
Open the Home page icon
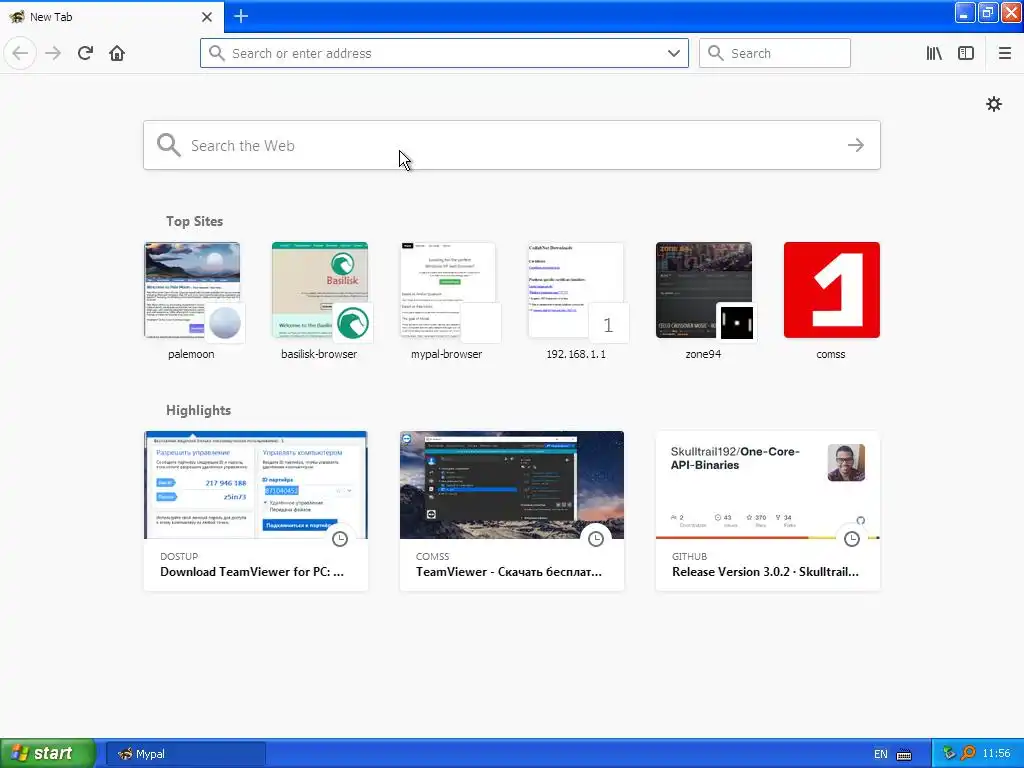pyautogui.click(x=117, y=53)
